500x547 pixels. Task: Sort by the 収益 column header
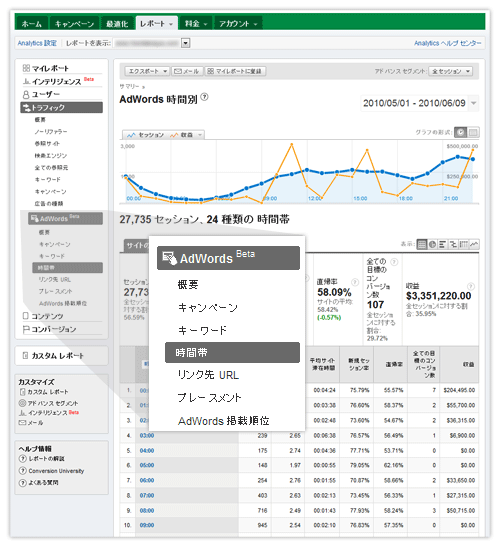(x=458, y=364)
